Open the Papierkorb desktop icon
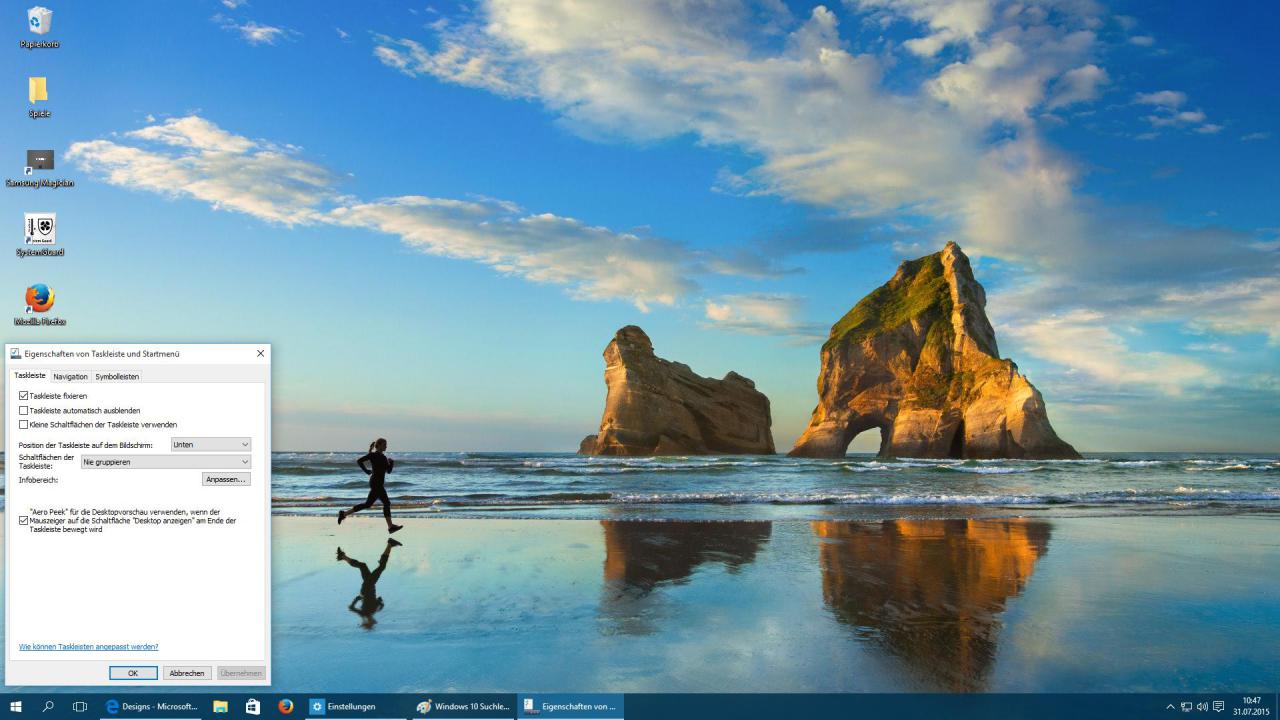Viewport: 1280px width, 720px height. coord(40,27)
